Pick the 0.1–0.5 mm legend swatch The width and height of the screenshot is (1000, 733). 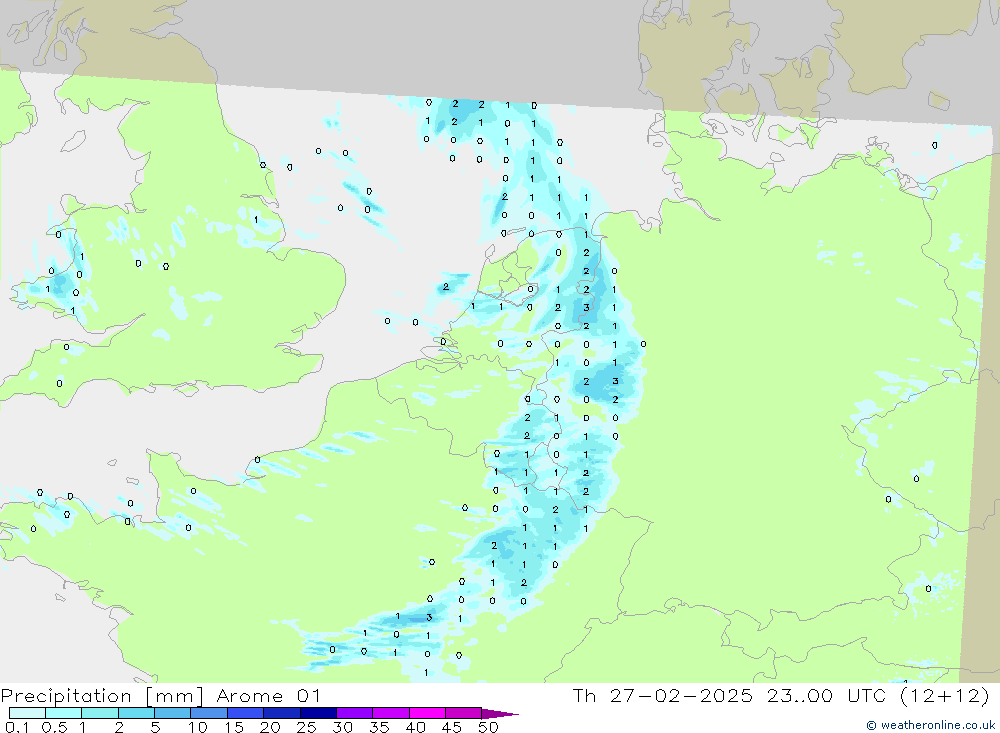pyautogui.click(x=27, y=713)
